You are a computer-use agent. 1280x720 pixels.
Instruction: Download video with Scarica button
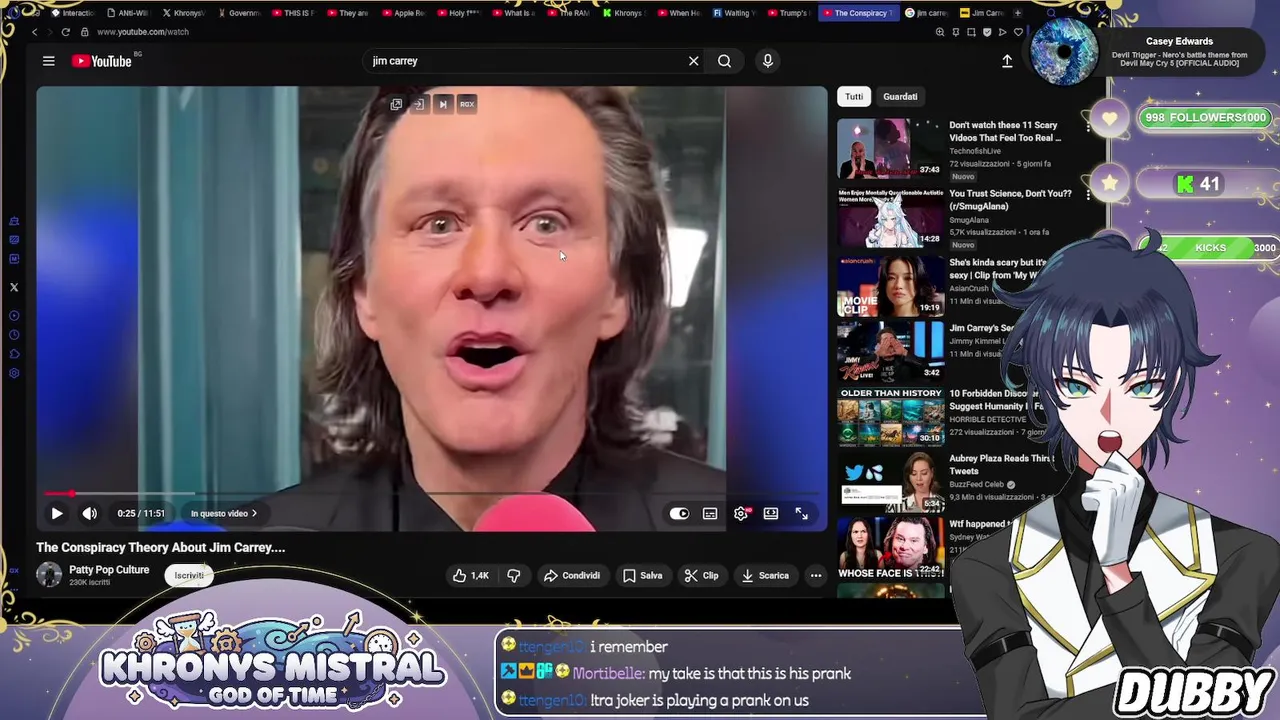tap(765, 575)
